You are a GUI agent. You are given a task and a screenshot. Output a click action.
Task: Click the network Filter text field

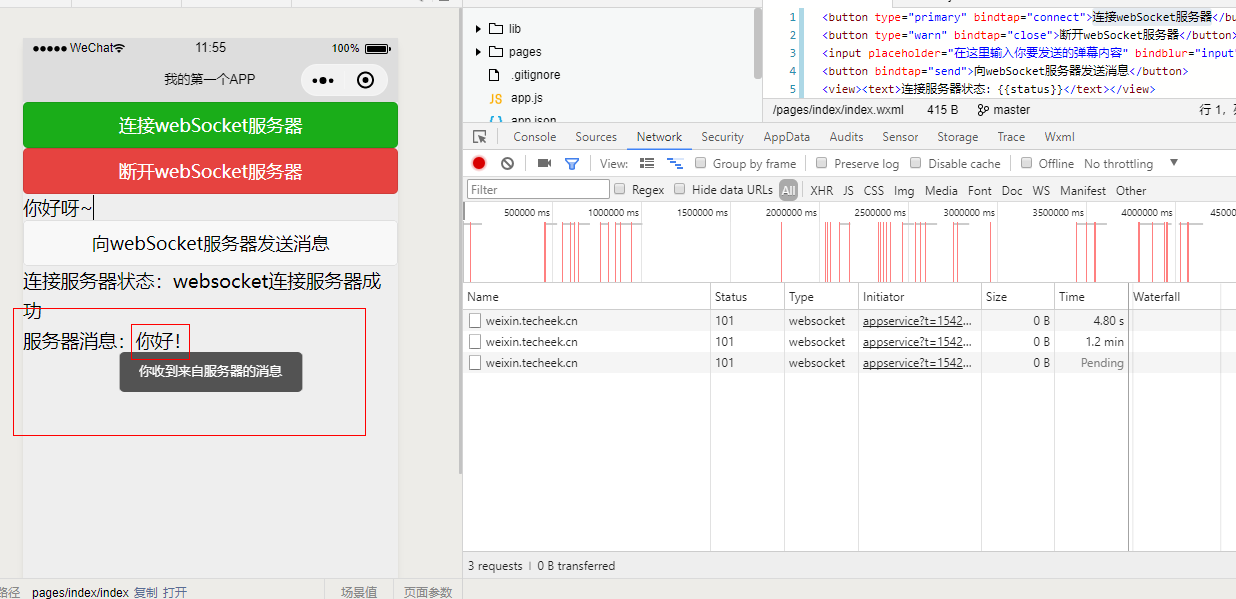538,189
